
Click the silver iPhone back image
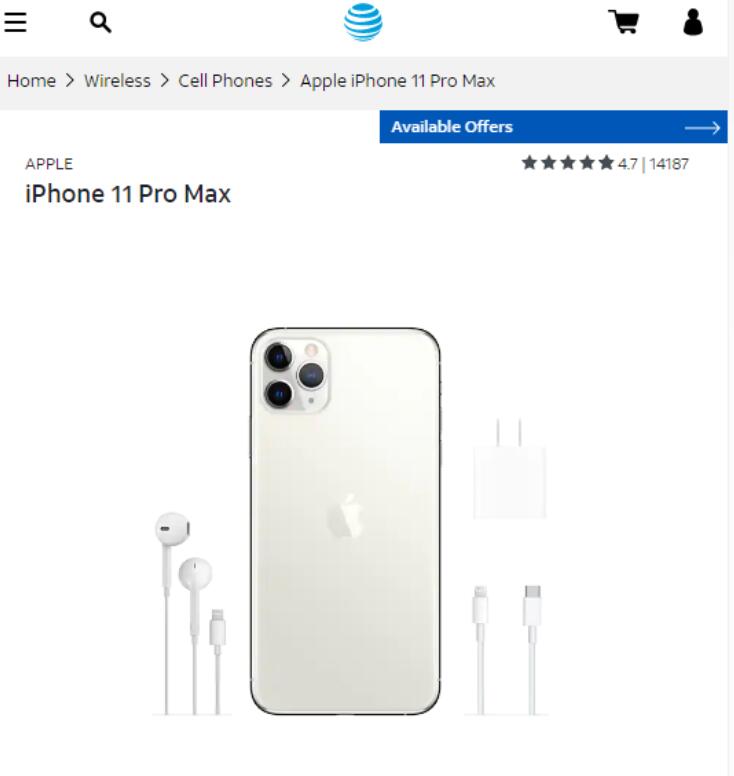point(345,521)
